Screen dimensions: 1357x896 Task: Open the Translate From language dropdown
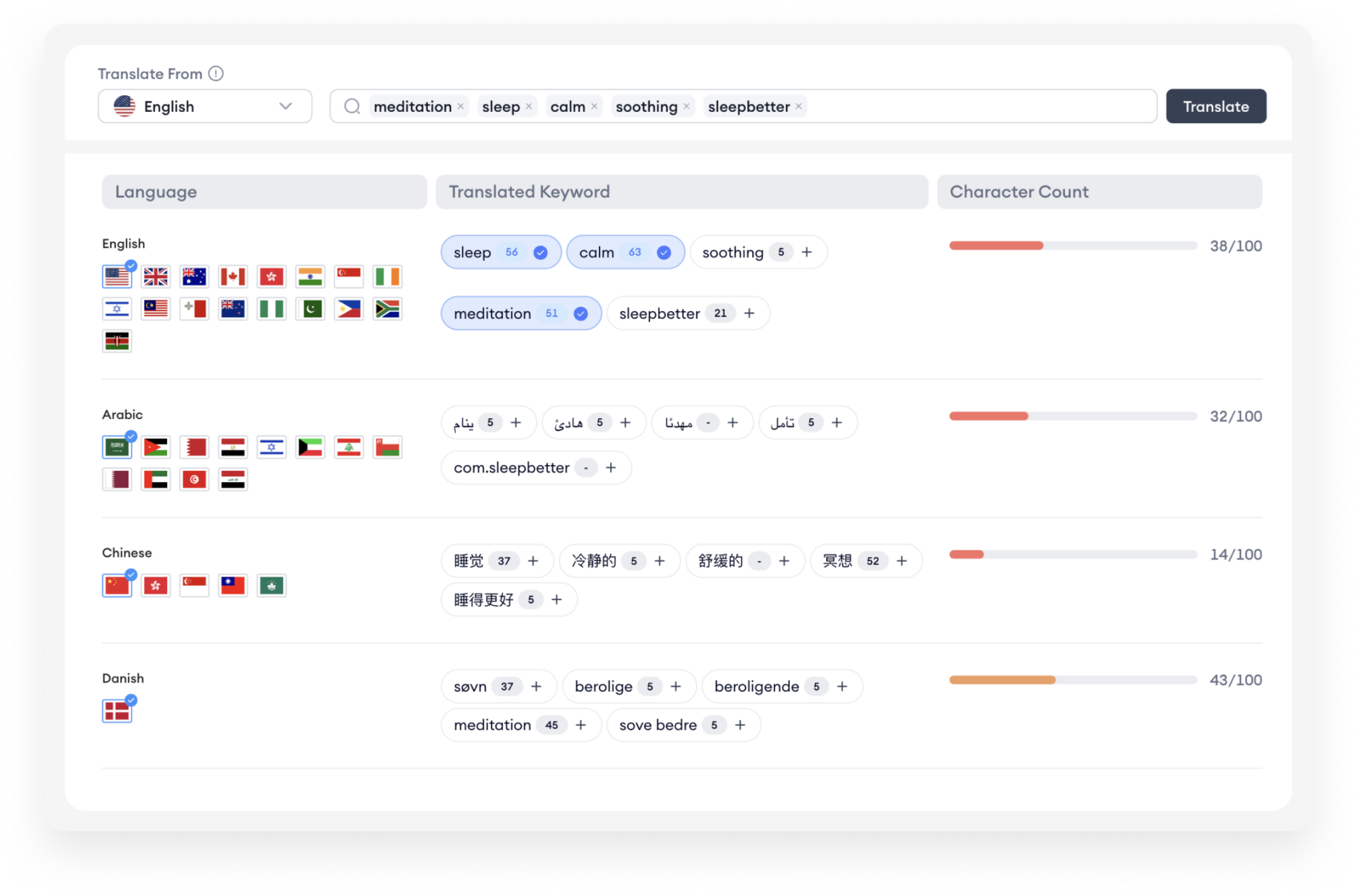tap(287, 106)
